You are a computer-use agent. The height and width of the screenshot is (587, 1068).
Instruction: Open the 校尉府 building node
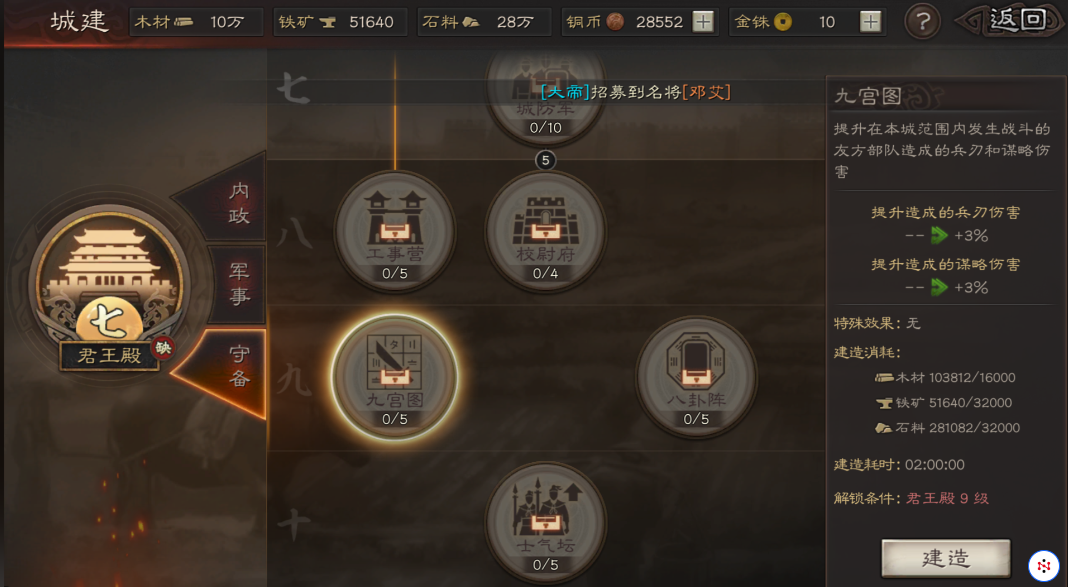pyautogui.click(x=545, y=232)
